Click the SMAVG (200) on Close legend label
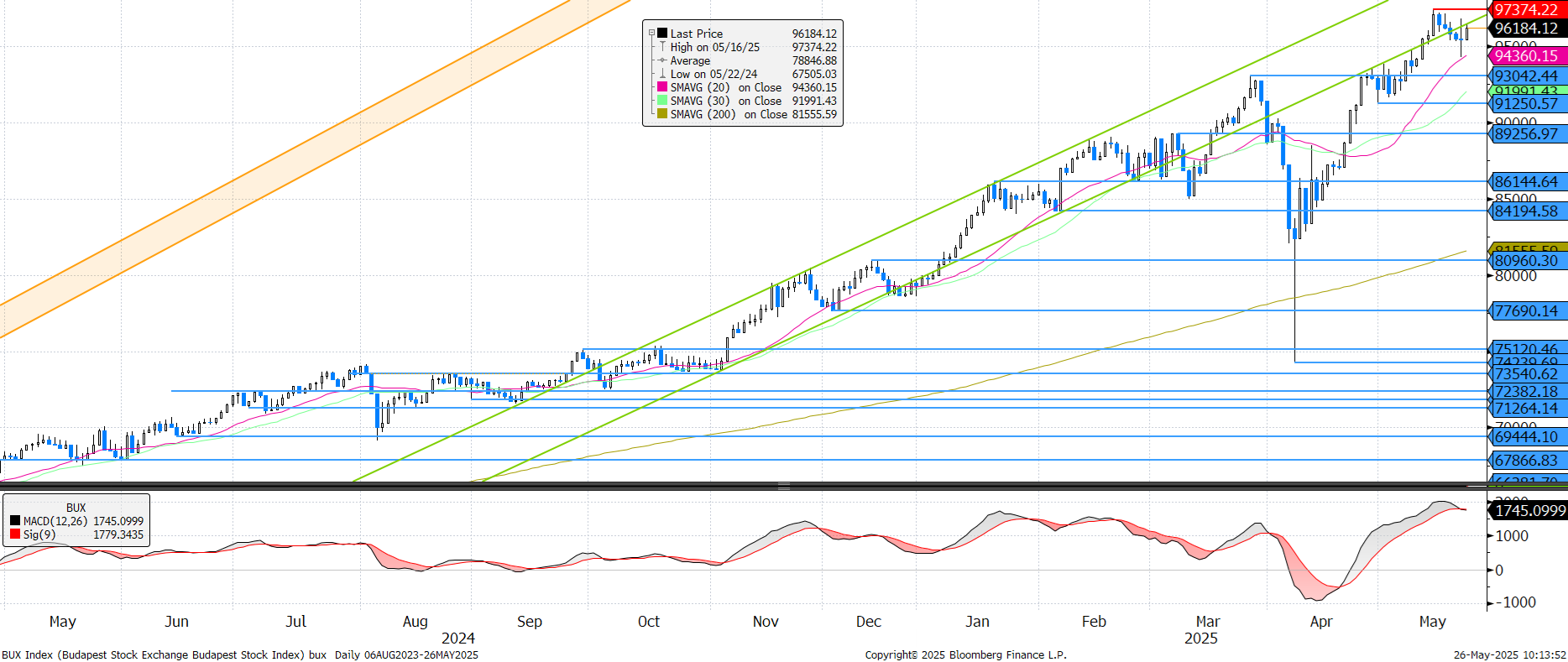 tap(729, 114)
